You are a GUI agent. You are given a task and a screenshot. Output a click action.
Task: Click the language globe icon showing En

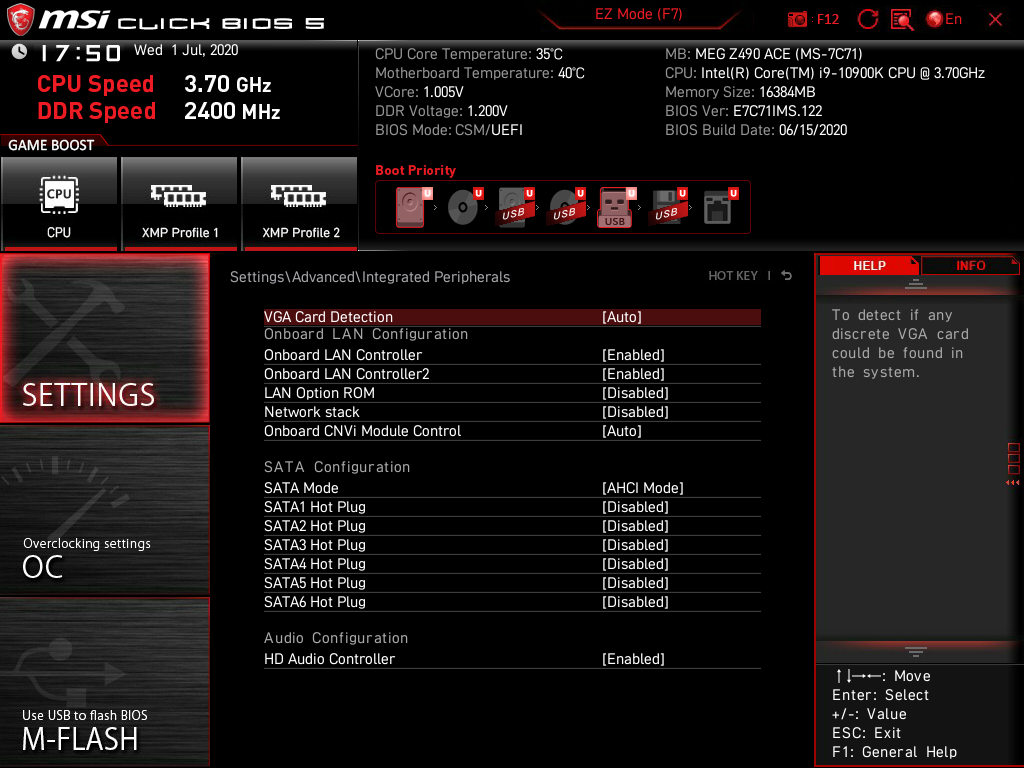(x=938, y=18)
